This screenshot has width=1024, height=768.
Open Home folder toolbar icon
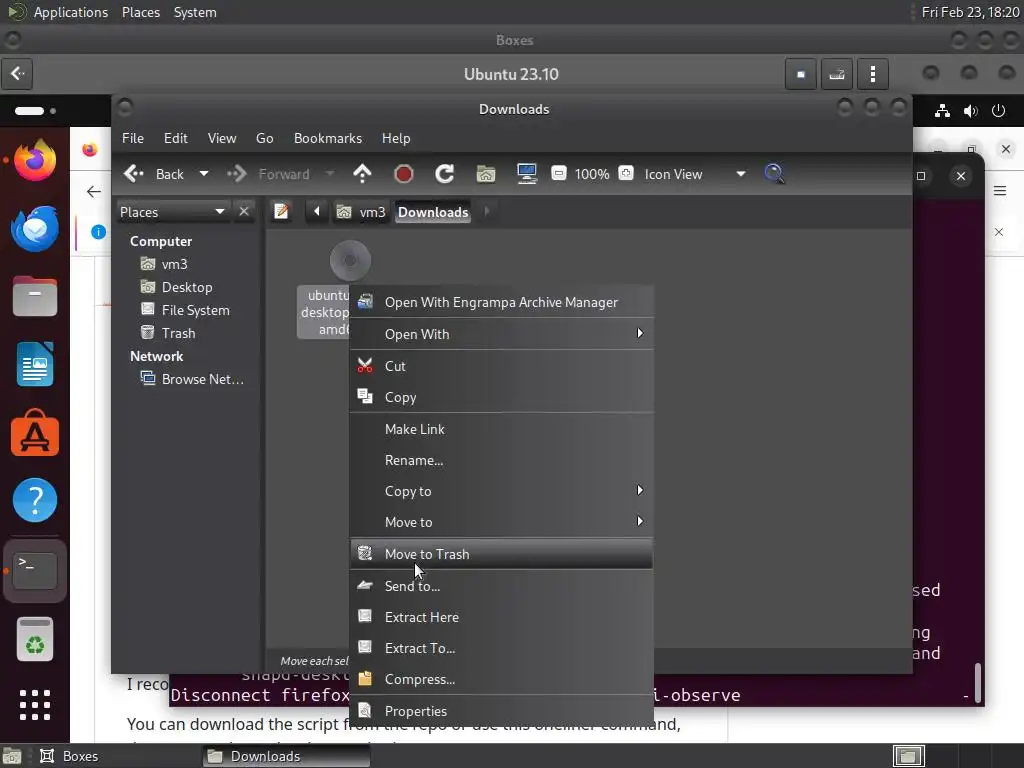click(486, 174)
